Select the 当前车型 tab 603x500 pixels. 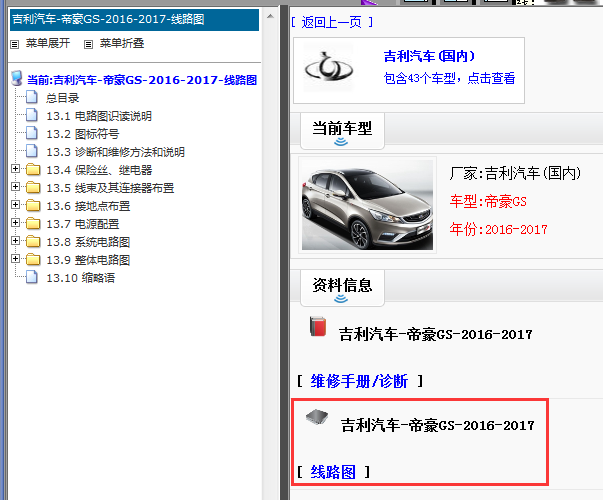point(342,131)
